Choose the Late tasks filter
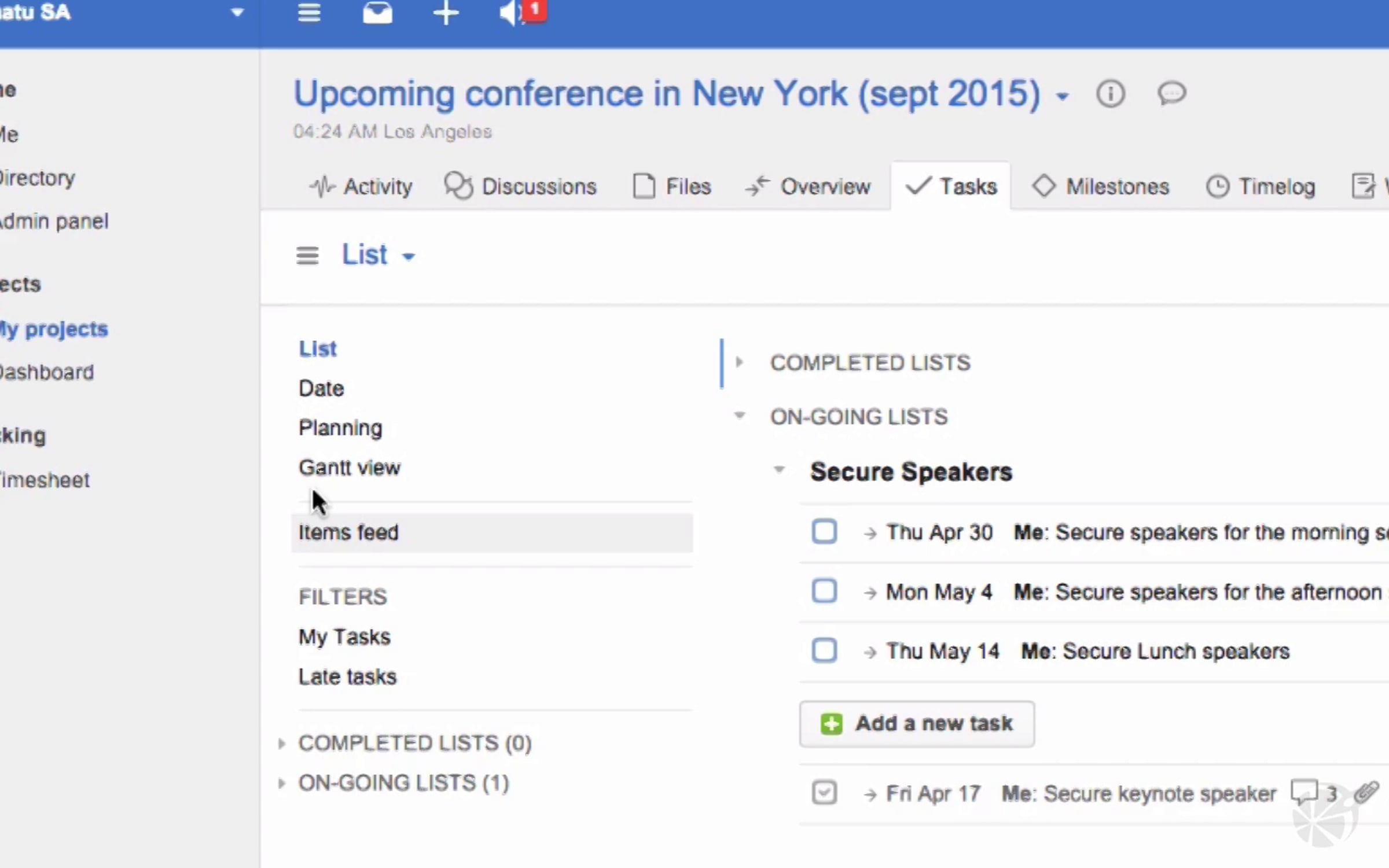 point(347,676)
